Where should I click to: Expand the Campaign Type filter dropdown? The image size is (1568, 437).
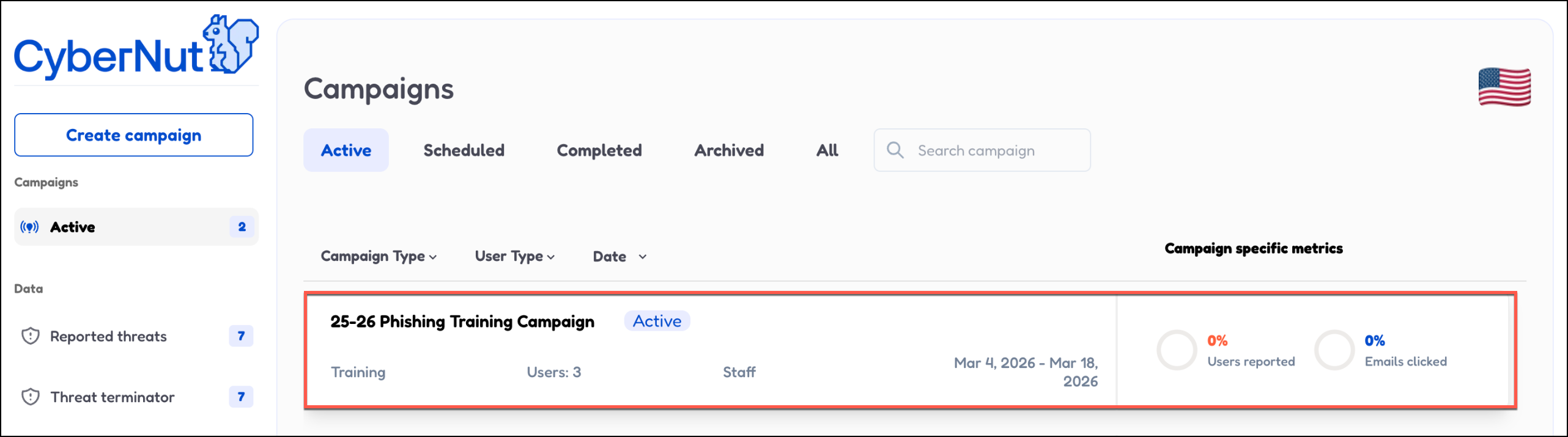[x=379, y=257]
